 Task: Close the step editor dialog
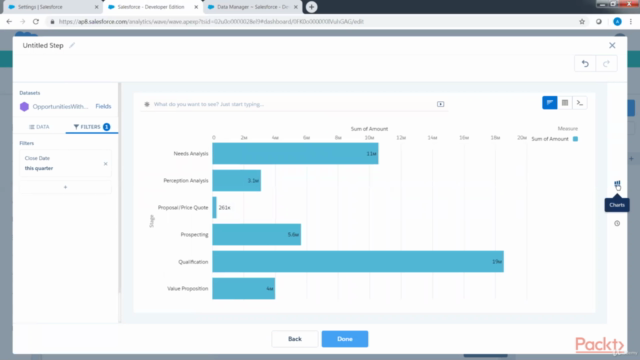tap(612, 45)
